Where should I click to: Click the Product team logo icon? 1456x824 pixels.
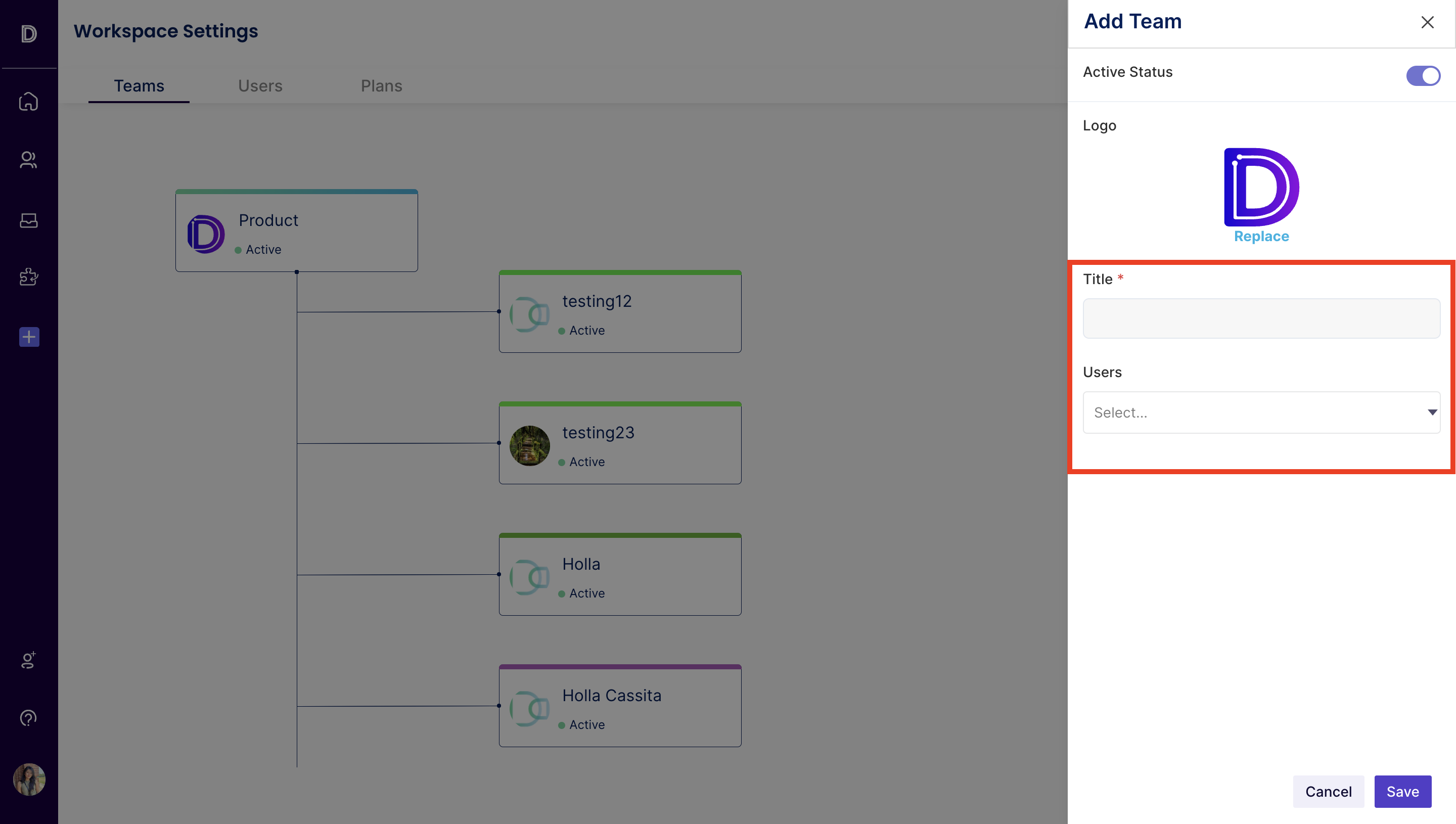point(206,234)
